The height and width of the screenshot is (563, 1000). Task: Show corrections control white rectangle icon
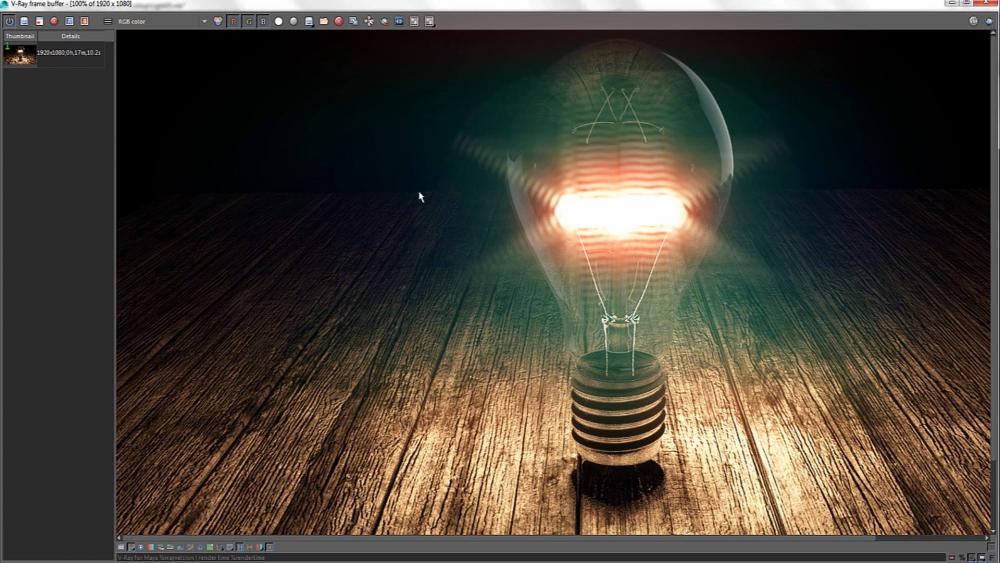coord(121,547)
